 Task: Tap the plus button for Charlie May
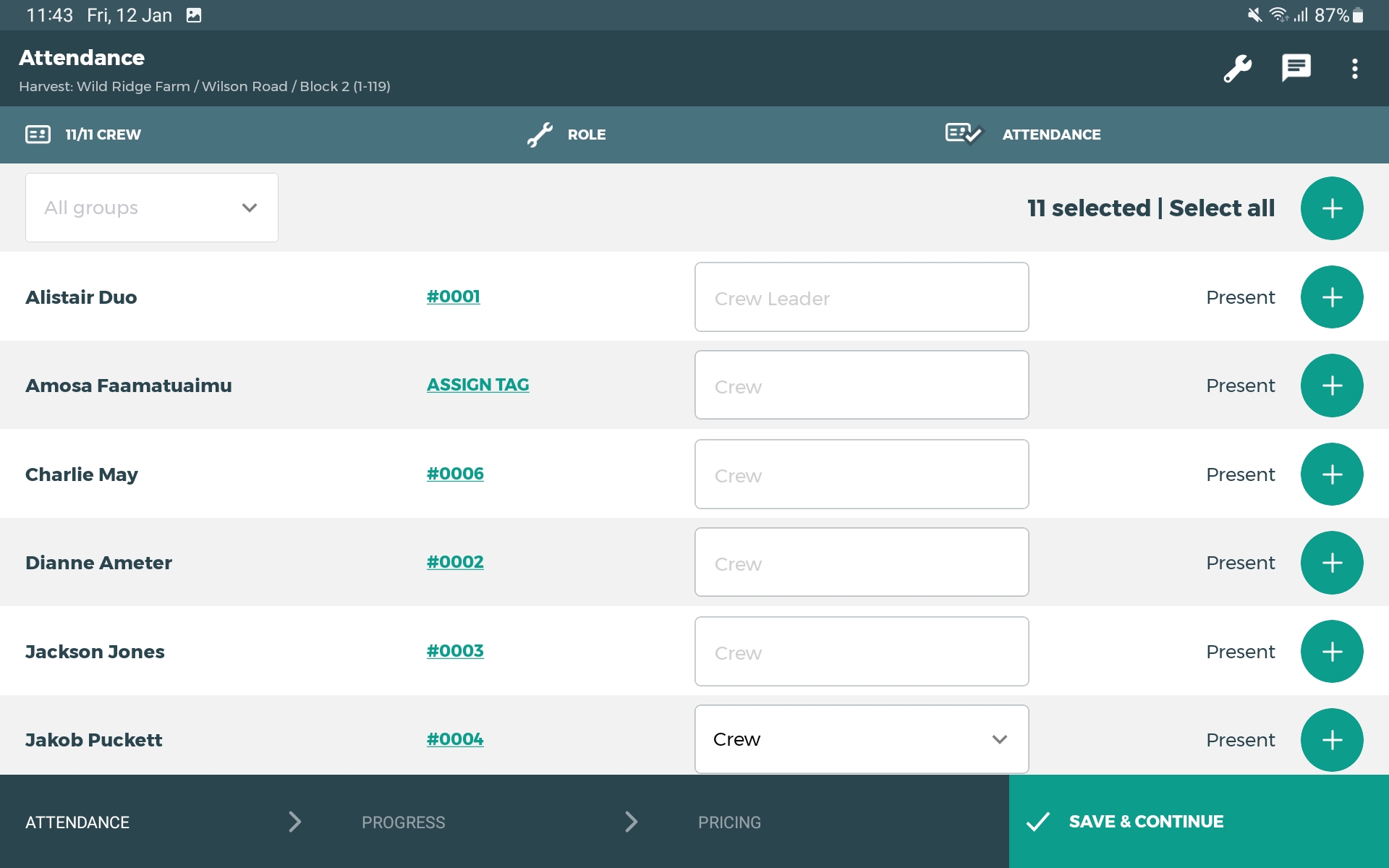tap(1331, 475)
